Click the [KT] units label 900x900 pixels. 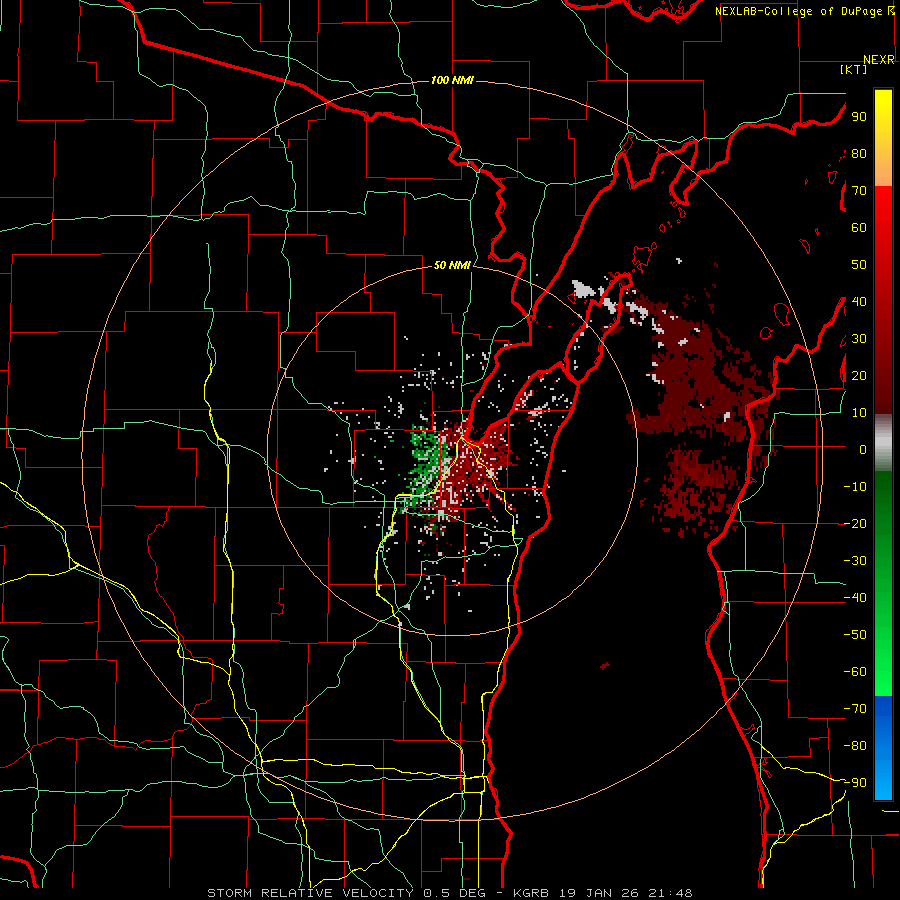pos(854,69)
